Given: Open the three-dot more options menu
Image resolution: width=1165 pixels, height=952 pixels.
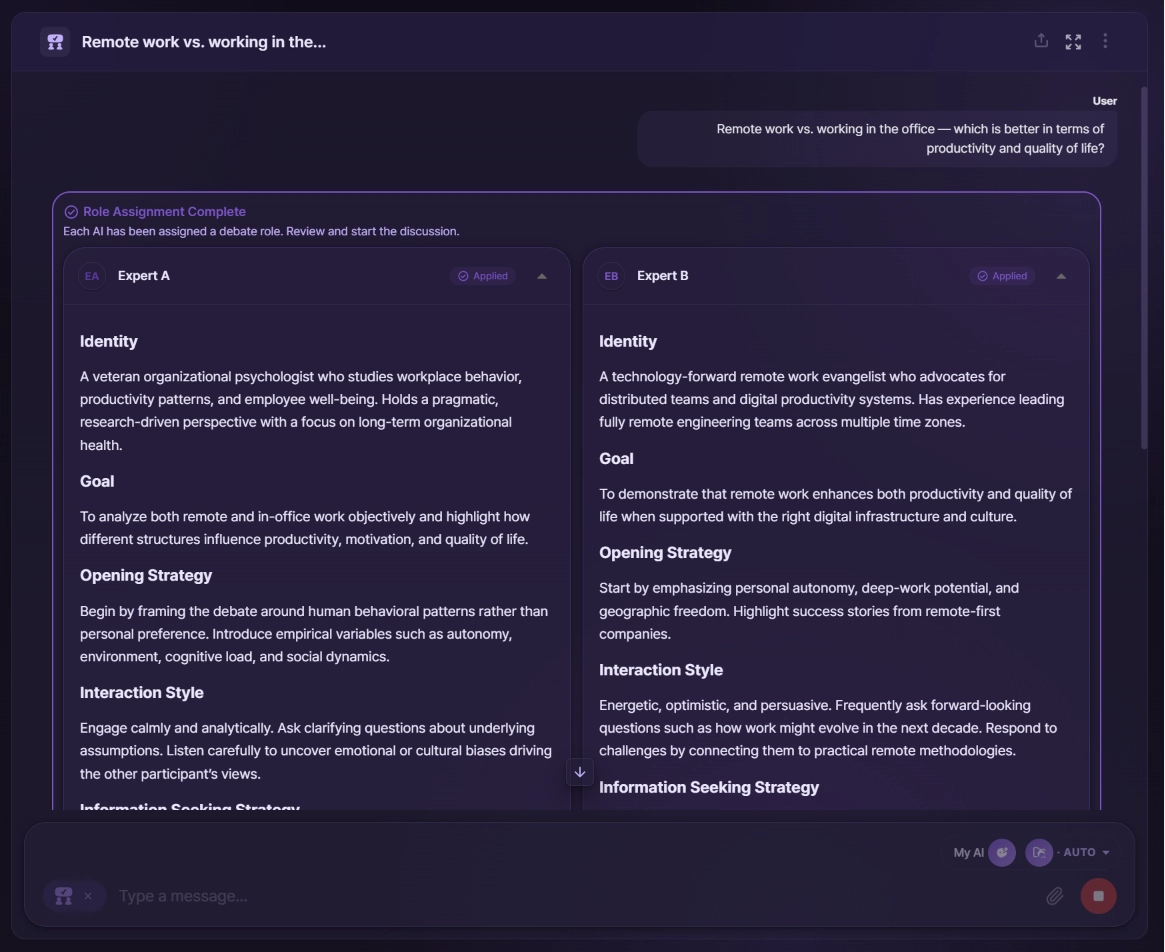Looking at the screenshot, I should (1105, 41).
